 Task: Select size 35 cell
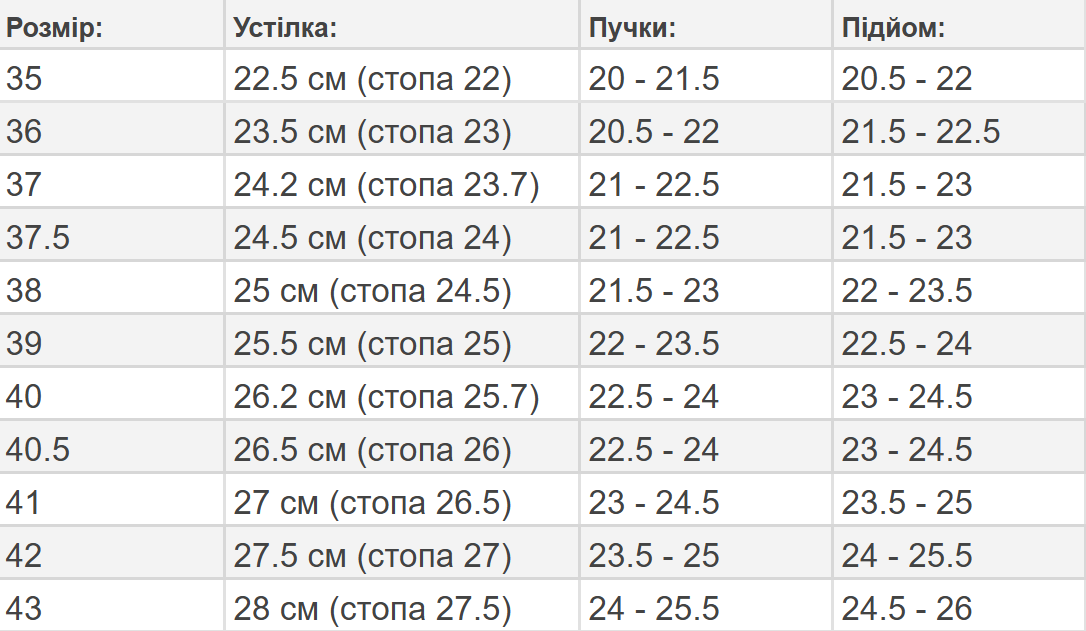click(112, 76)
